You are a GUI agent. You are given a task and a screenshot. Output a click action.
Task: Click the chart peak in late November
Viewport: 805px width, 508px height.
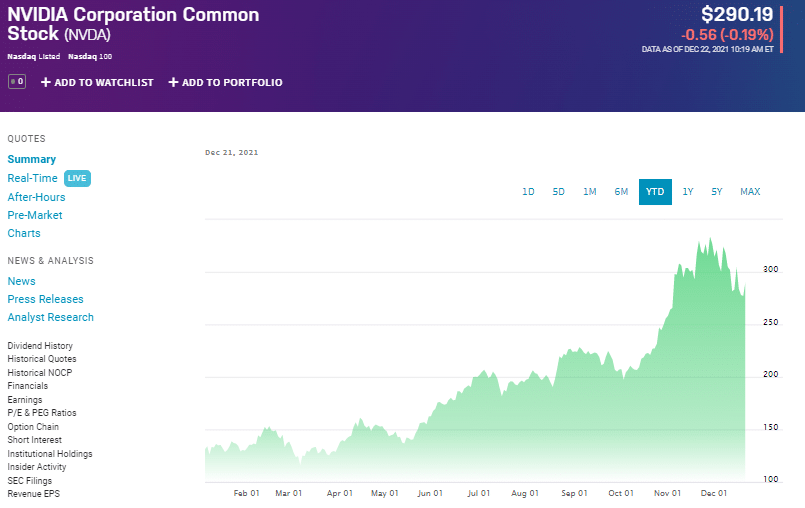point(711,238)
